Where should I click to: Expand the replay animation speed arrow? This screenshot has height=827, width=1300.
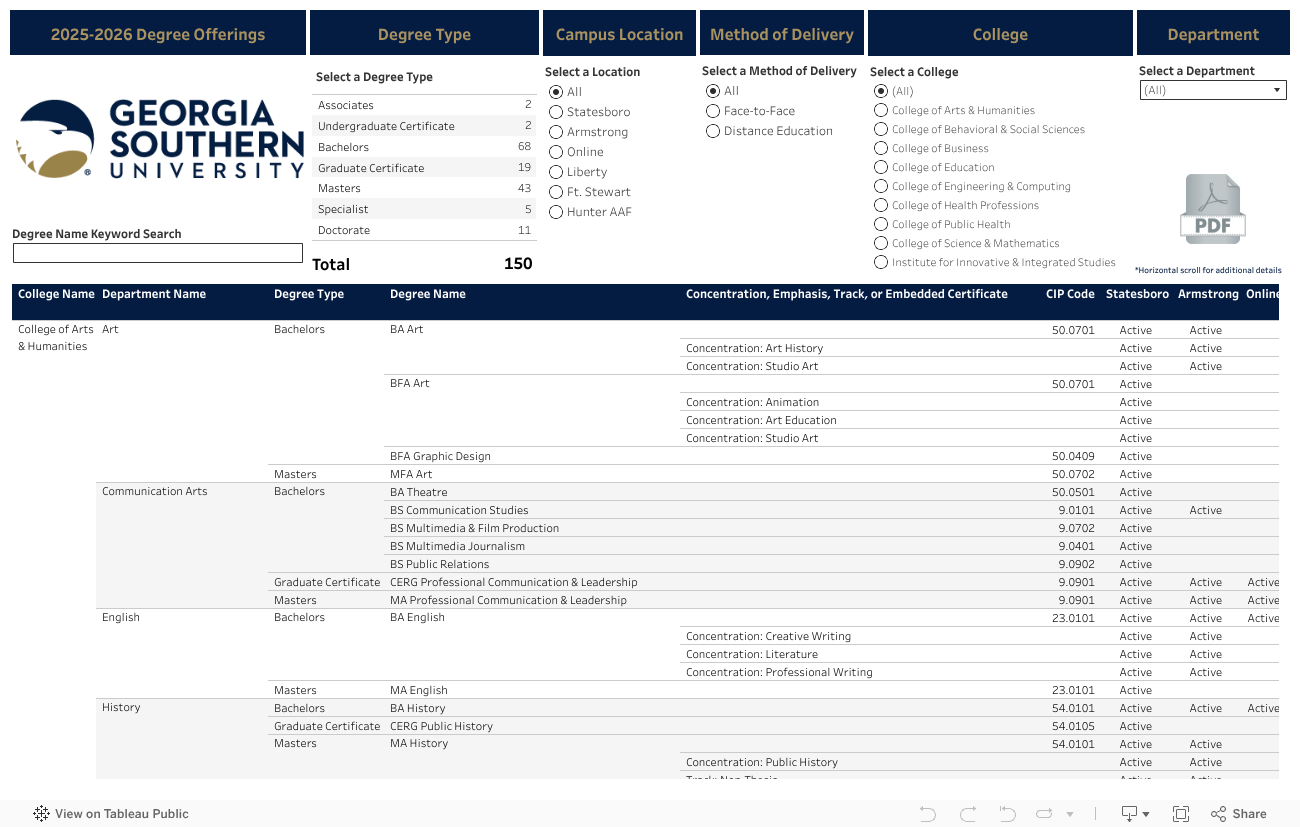tap(1070, 814)
